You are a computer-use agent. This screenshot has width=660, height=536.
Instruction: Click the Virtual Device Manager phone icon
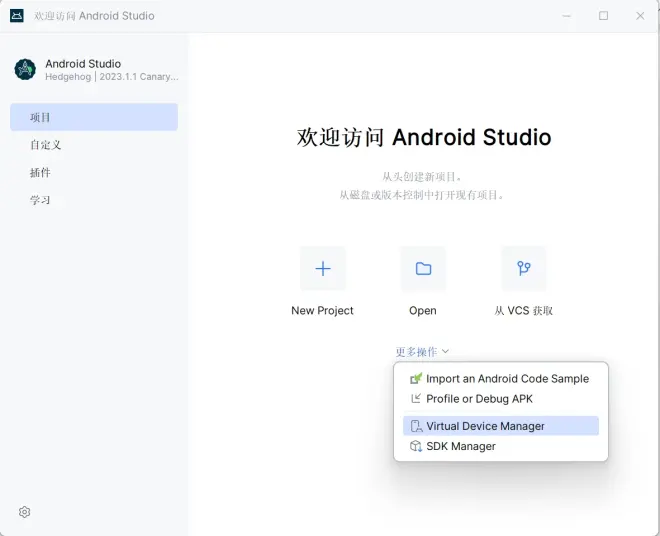coord(416,426)
